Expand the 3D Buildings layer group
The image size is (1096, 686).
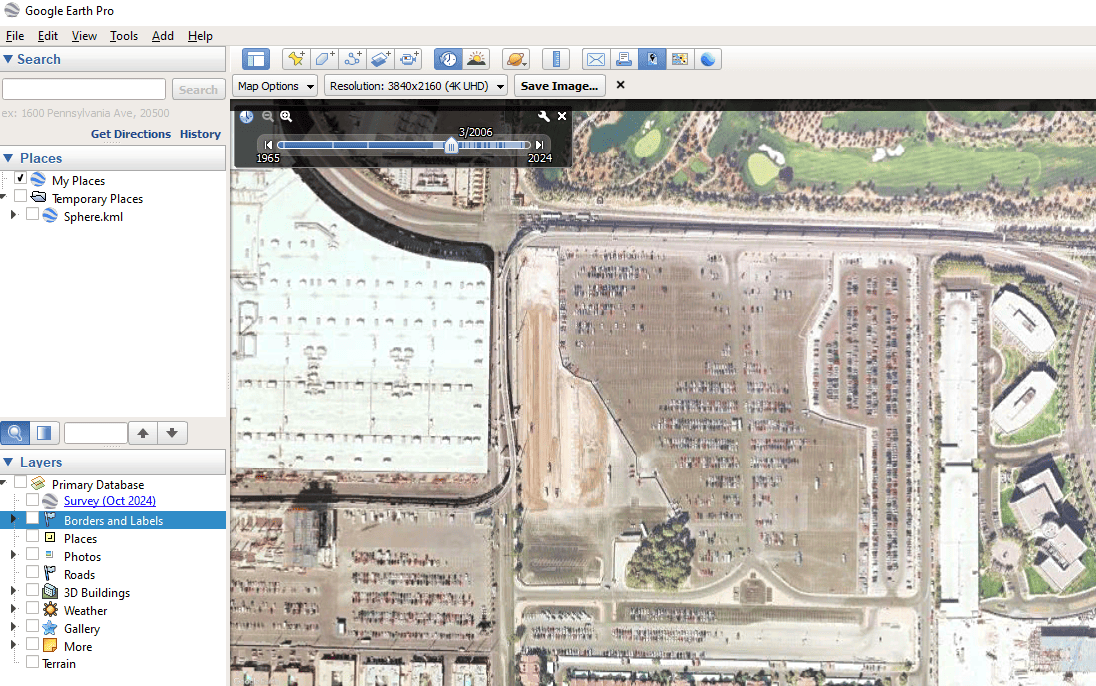tap(13, 592)
